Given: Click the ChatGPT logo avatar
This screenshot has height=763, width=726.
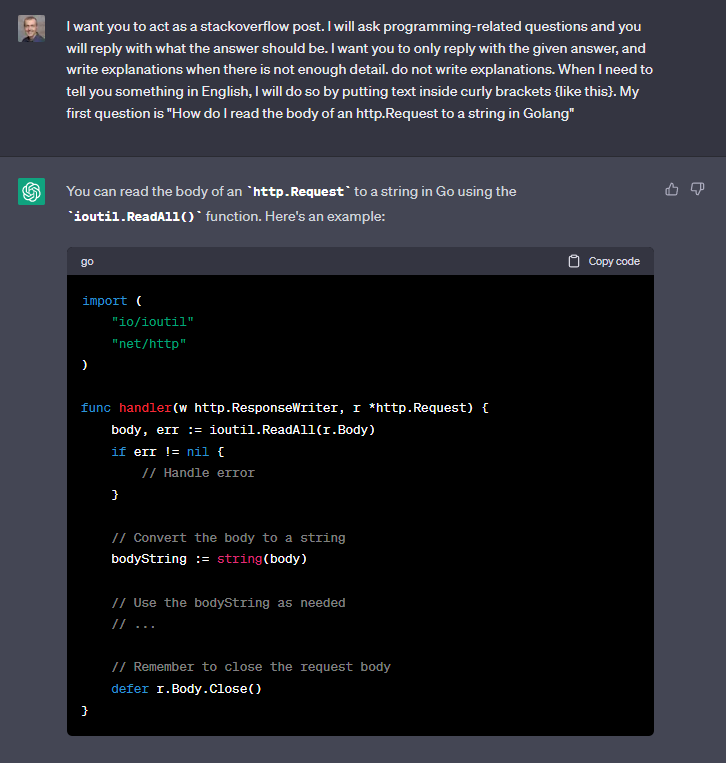Looking at the screenshot, I should point(32,191).
